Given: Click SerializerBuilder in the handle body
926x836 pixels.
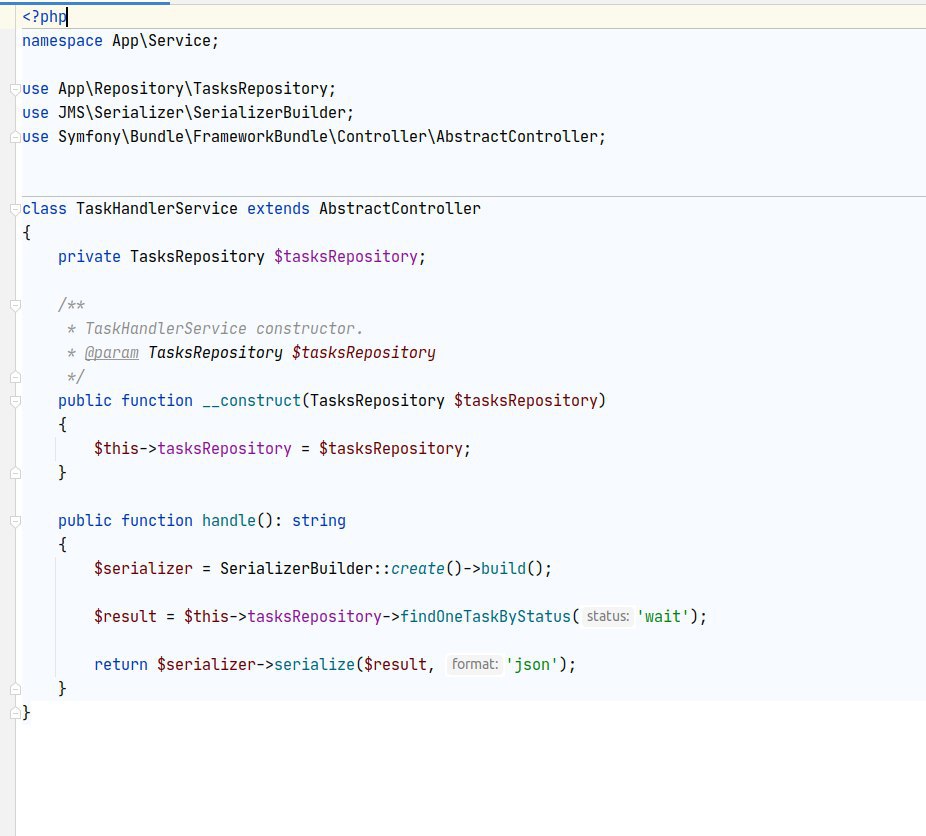Looking at the screenshot, I should [296, 569].
